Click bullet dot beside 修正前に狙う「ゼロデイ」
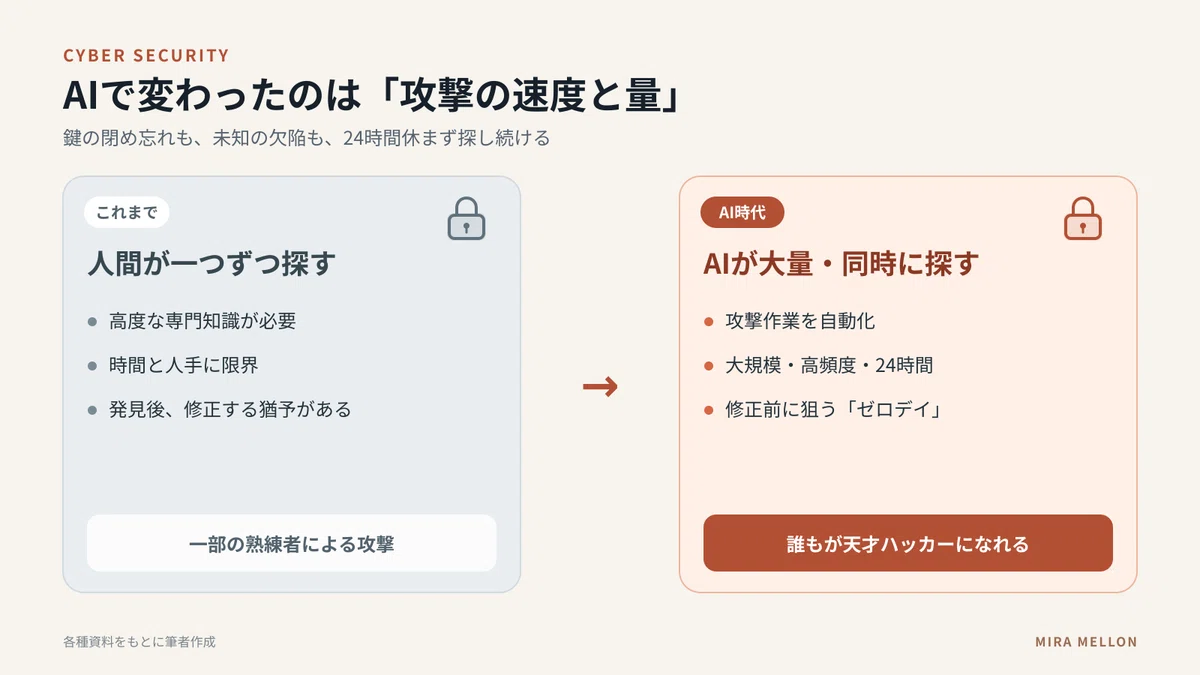The height and width of the screenshot is (675, 1200). (x=709, y=410)
